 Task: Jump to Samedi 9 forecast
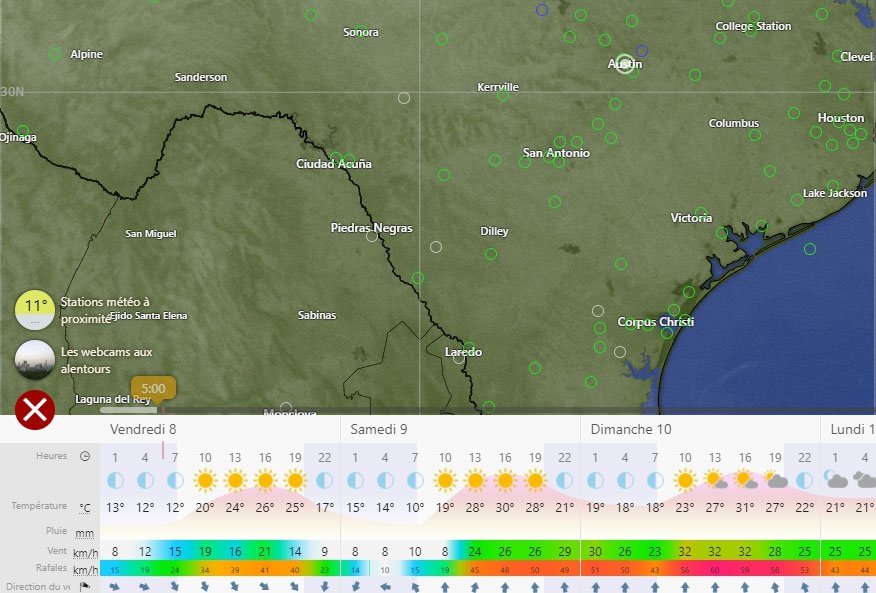point(378,429)
